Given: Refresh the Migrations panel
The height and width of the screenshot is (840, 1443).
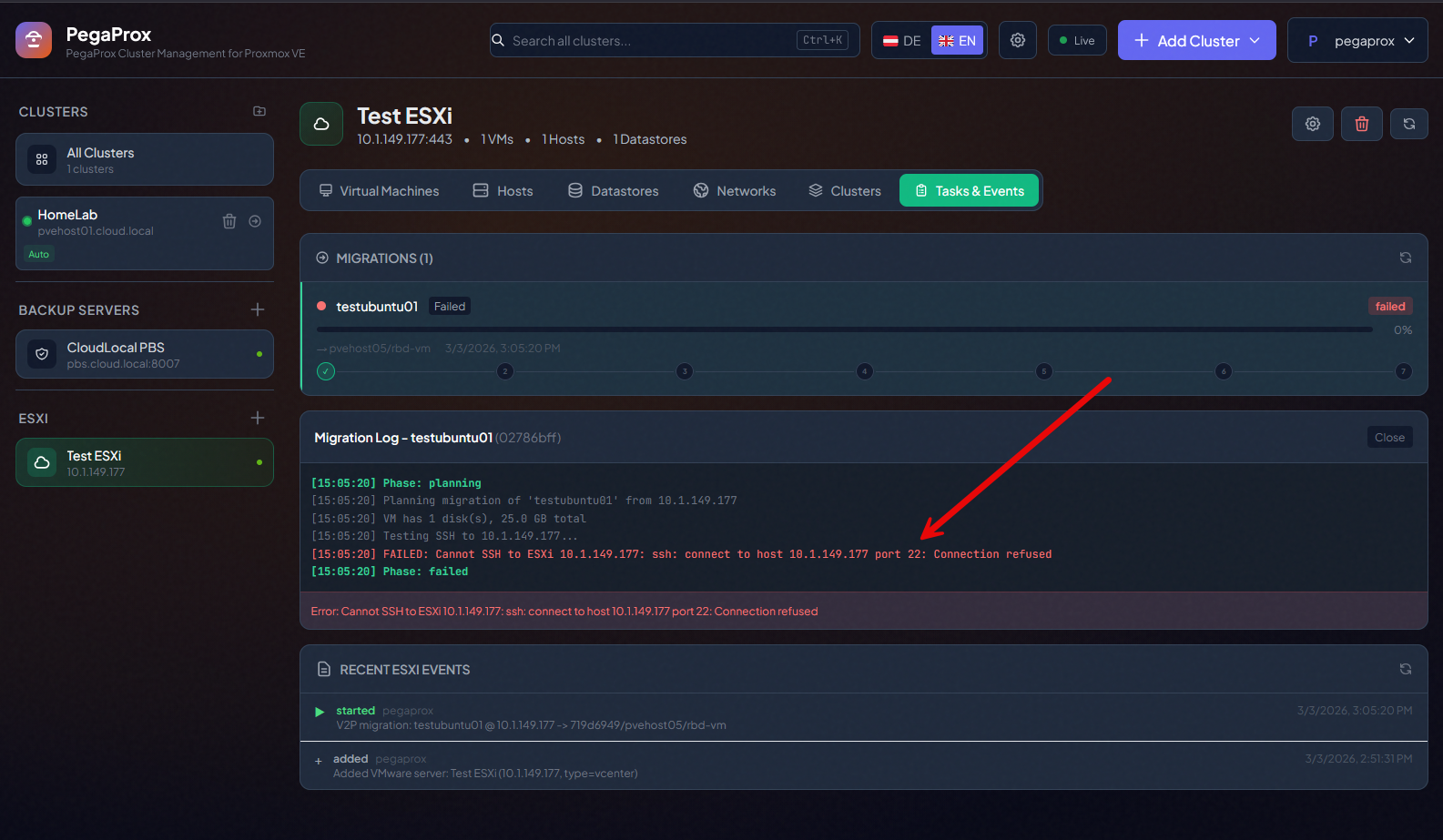Looking at the screenshot, I should [1406, 258].
